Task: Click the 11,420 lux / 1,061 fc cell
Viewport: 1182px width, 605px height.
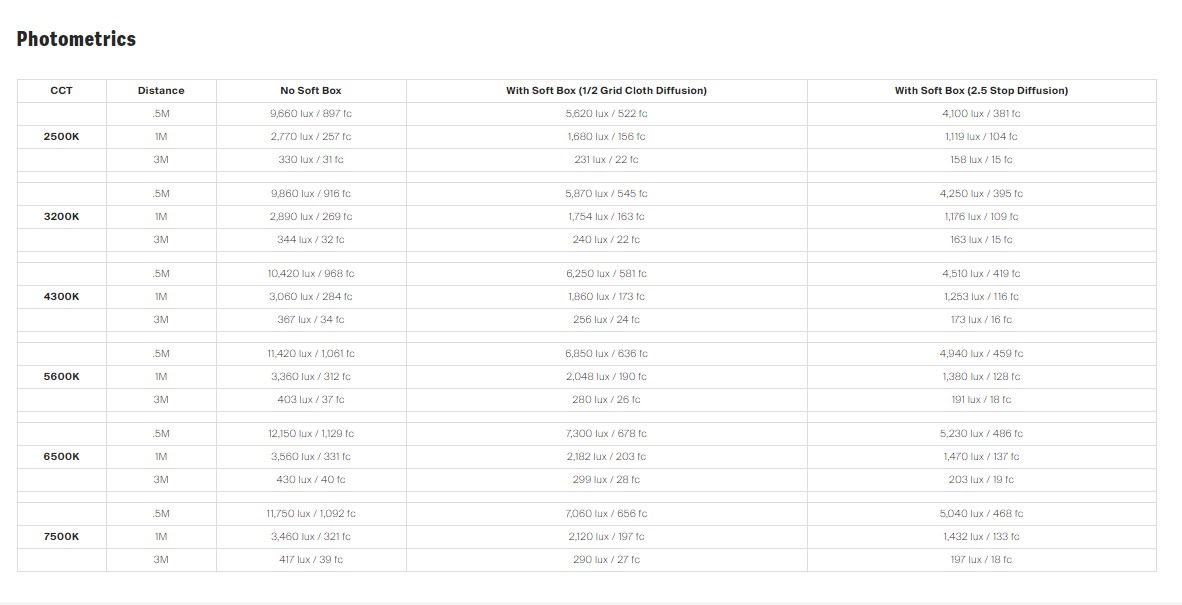Action: (311, 354)
